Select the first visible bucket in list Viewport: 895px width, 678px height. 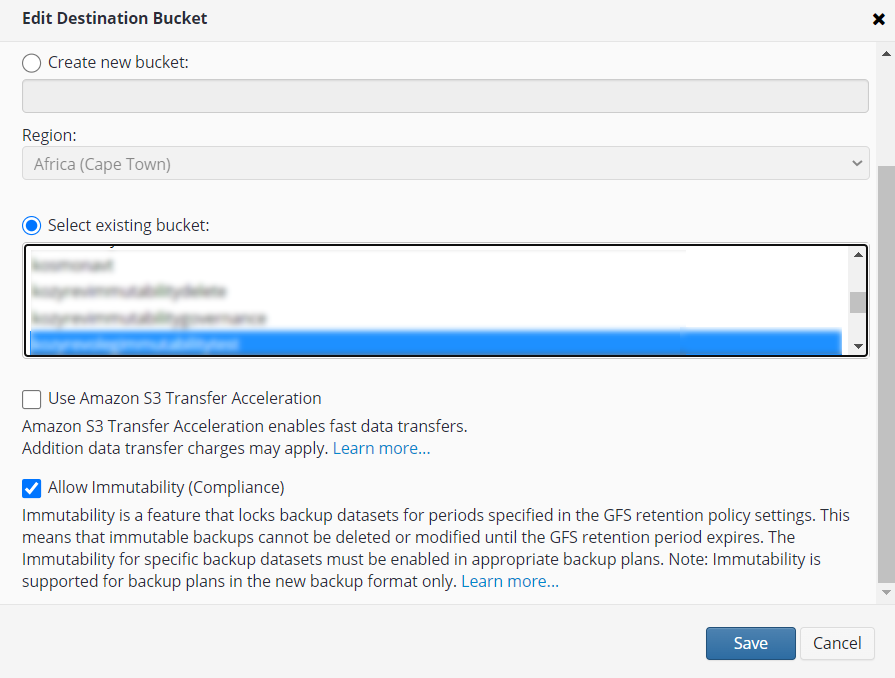point(72,266)
